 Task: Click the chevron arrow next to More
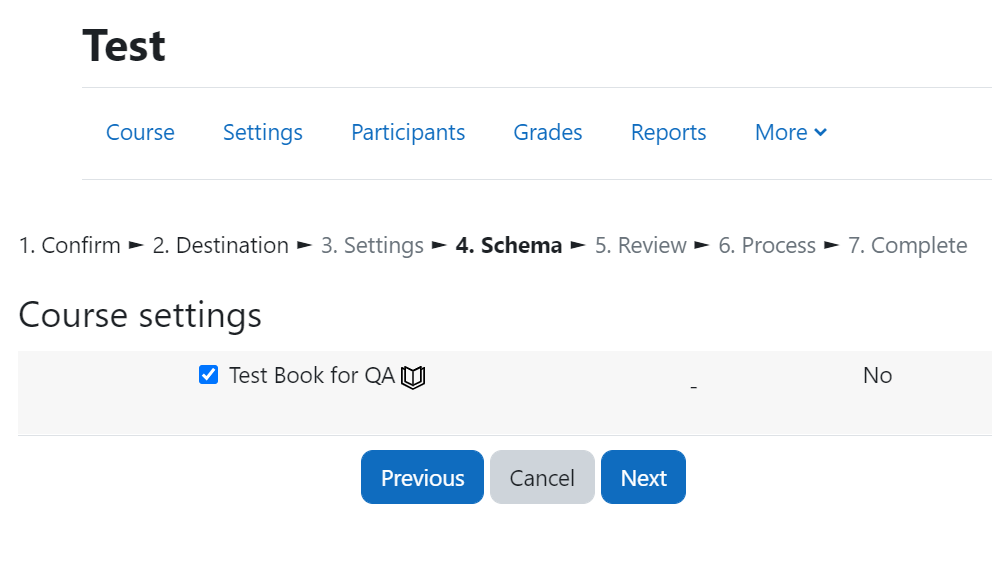coord(821,132)
